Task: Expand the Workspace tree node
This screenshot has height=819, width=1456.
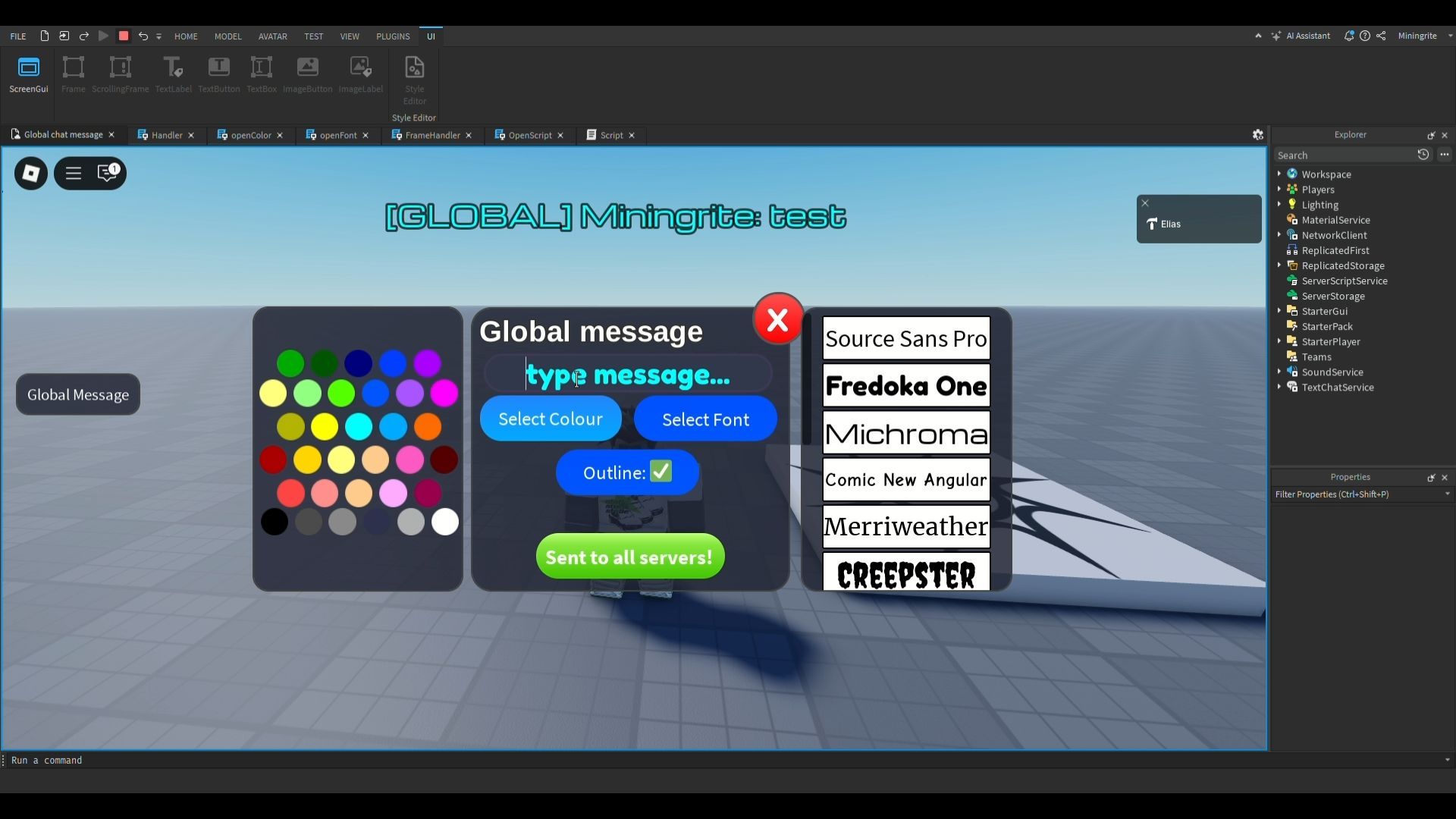Action: click(x=1279, y=174)
